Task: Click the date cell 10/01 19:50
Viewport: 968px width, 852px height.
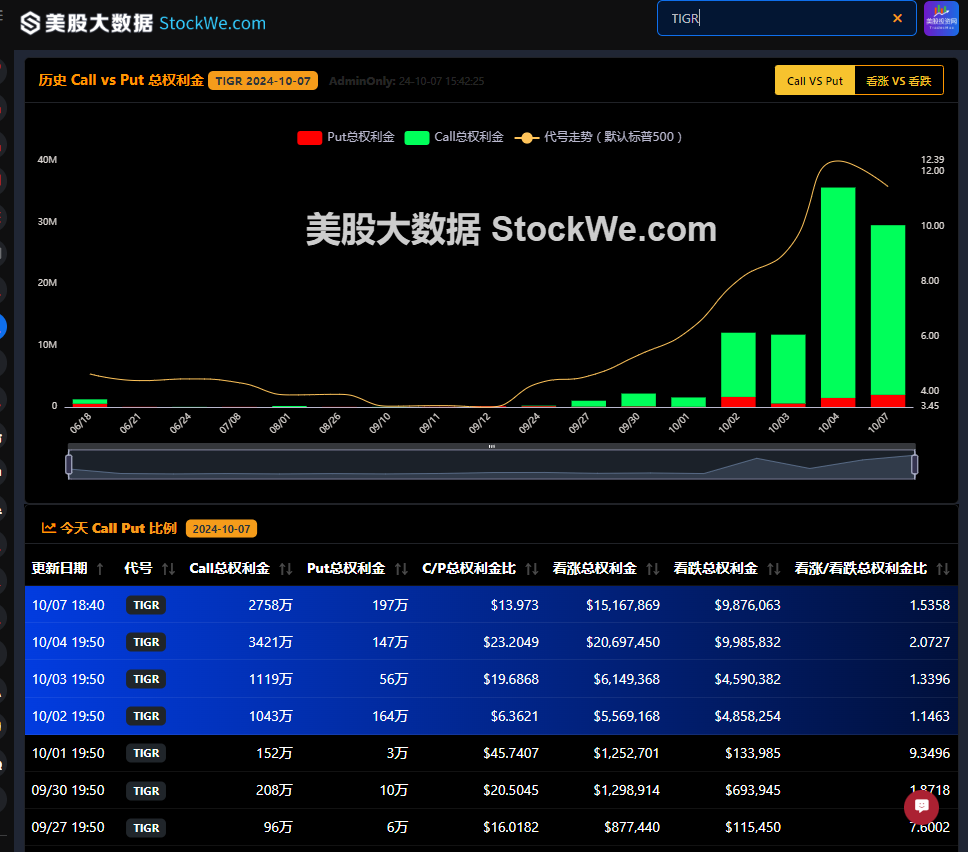Action: (68, 753)
